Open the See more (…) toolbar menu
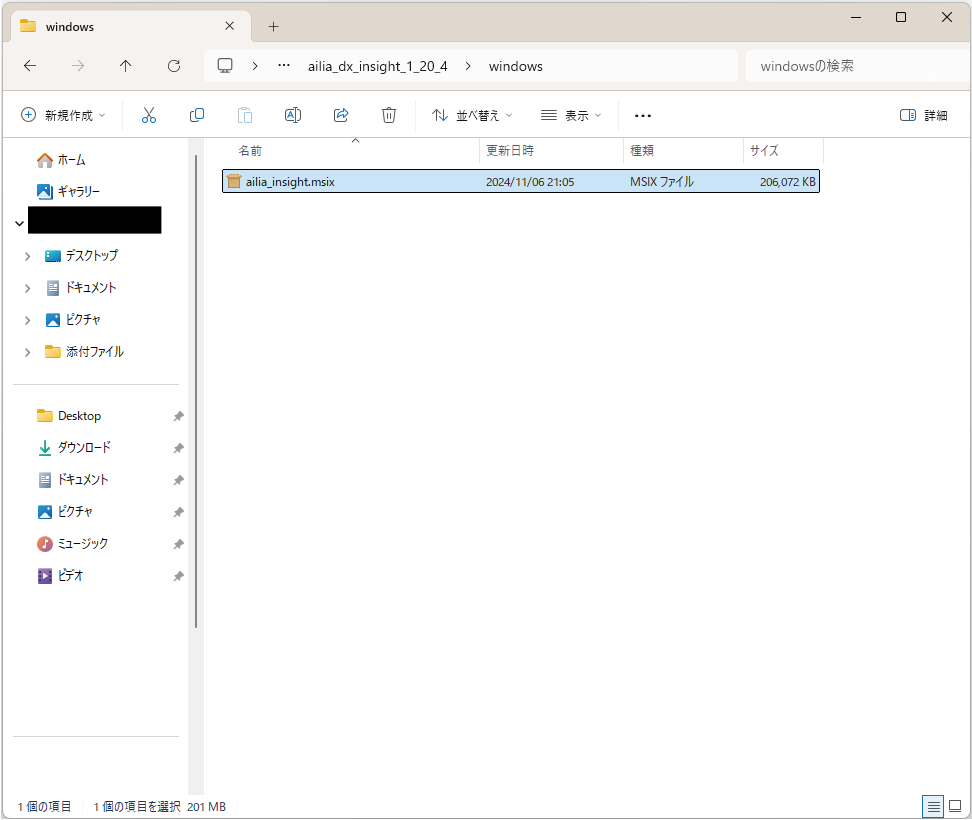Screen dimensions: 972x820 [643, 115]
